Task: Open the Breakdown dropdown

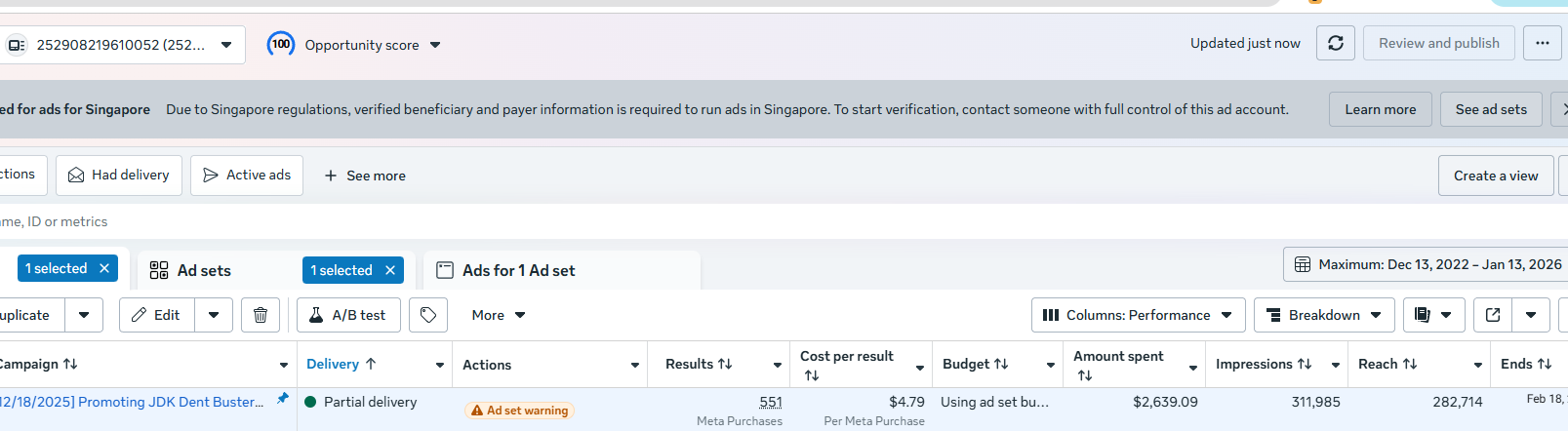Action: coord(1323,315)
